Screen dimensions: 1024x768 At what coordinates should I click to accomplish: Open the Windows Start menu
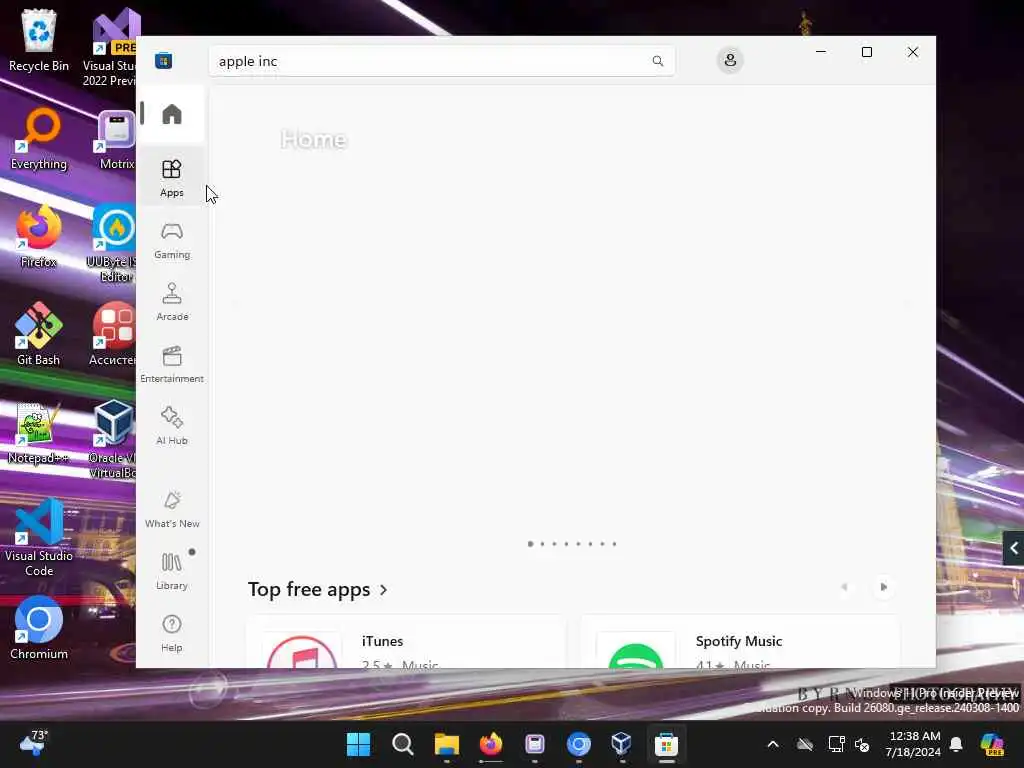[x=358, y=744]
